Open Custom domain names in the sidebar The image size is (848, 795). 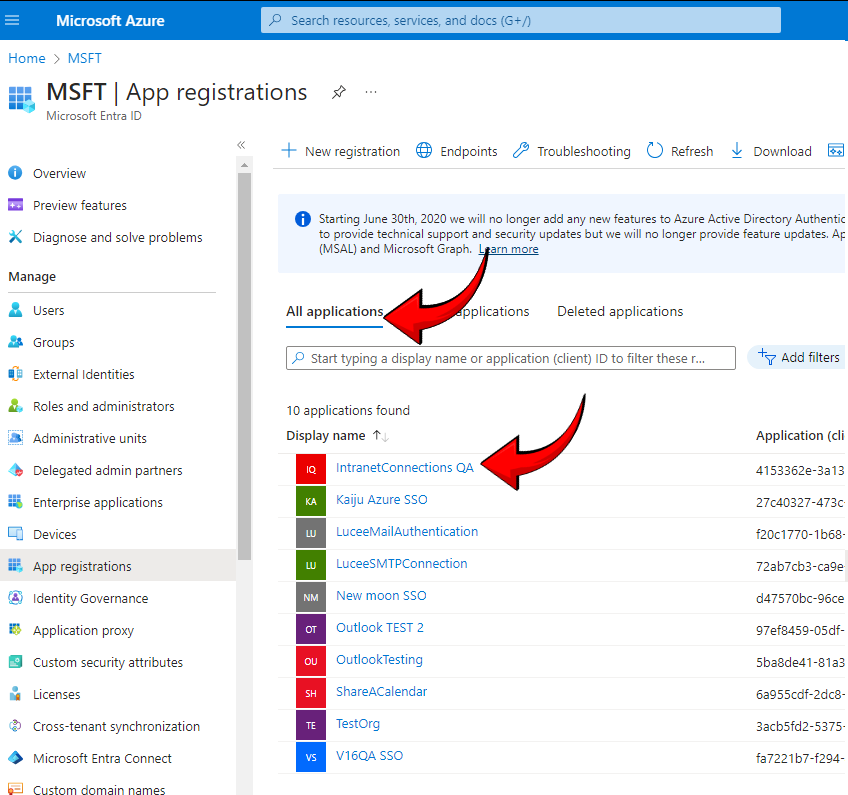(x=99, y=789)
